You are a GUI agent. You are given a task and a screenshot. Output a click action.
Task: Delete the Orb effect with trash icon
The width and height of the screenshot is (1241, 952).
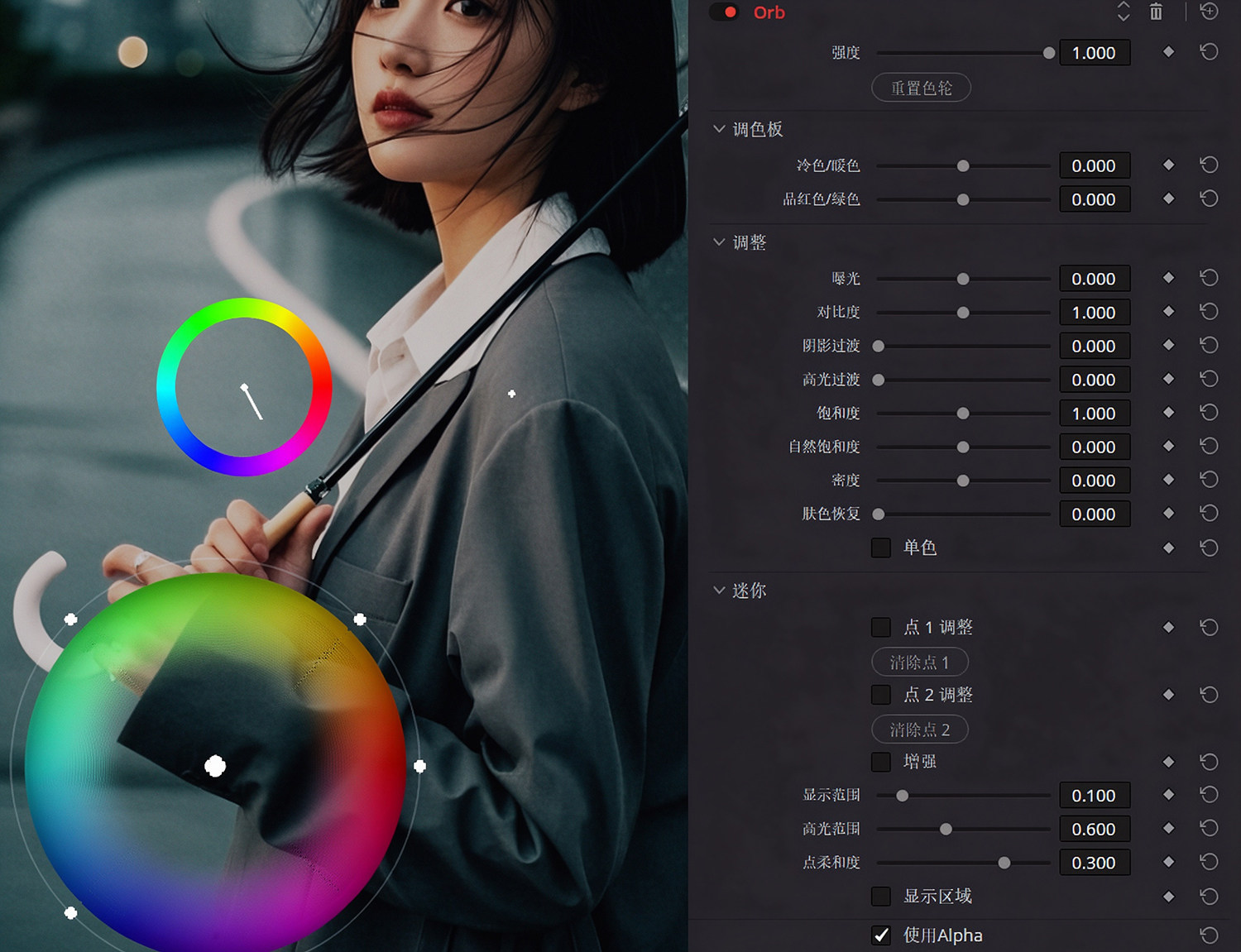pyautogui.click(x=1156, y=12)
